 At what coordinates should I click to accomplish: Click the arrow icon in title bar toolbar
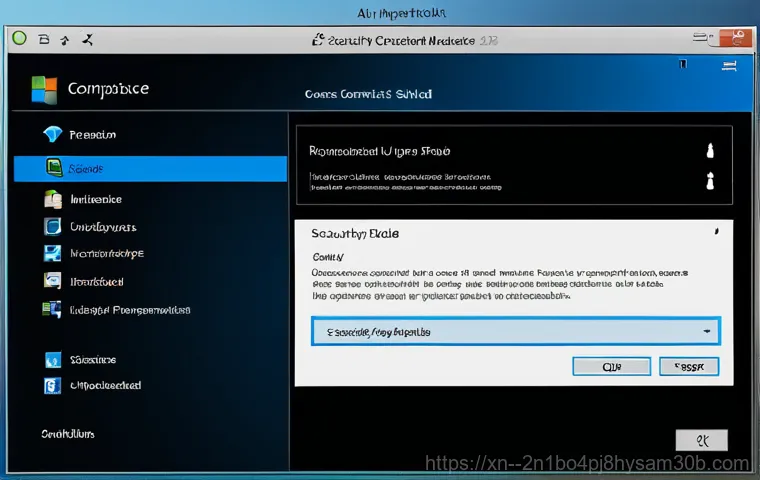(65, 40)
